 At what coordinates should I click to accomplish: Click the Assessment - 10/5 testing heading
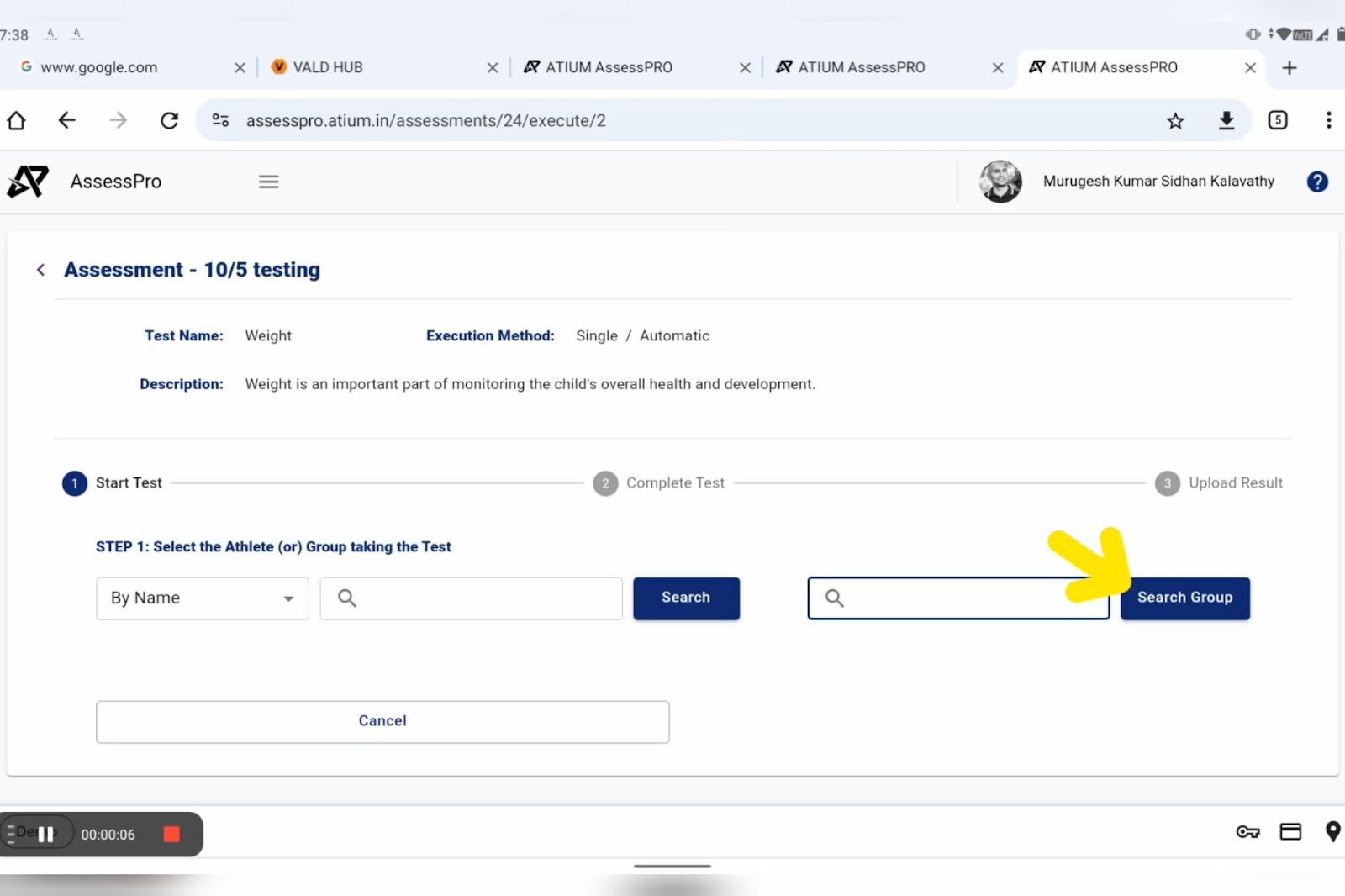[192, 270]
